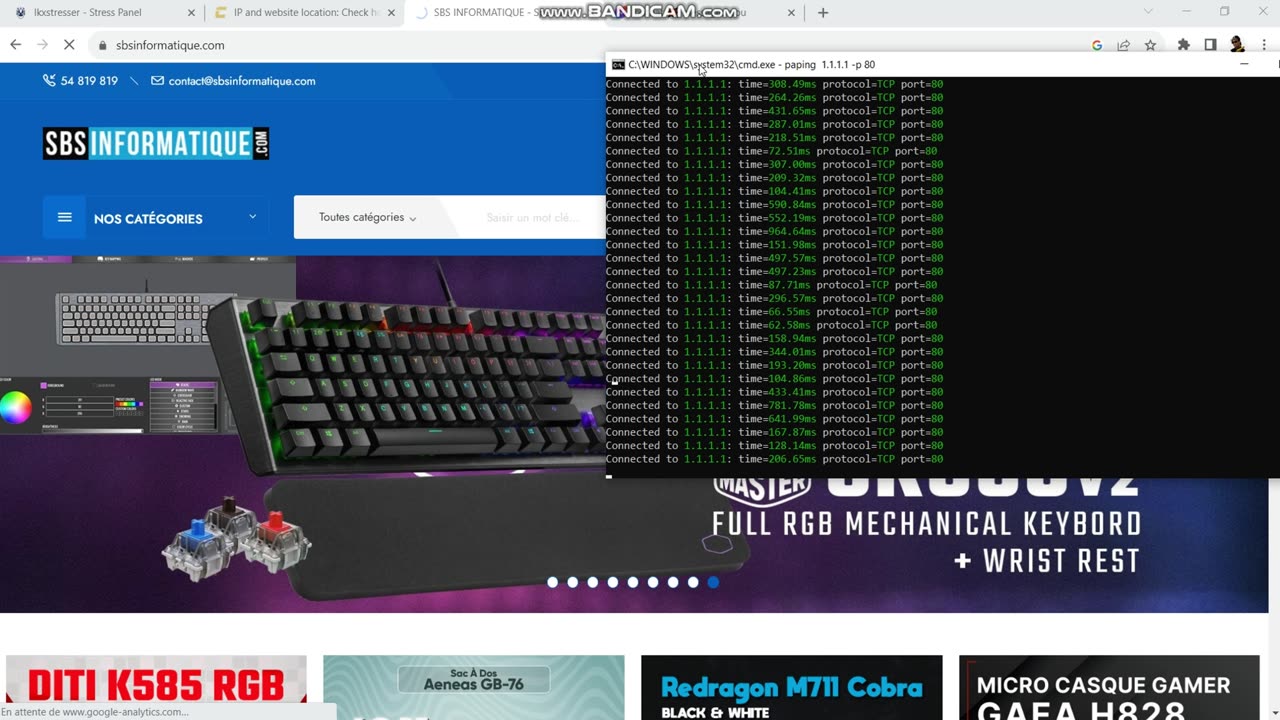
Task: Select the sixth carousel dot
Action: [x=652, y=582]
